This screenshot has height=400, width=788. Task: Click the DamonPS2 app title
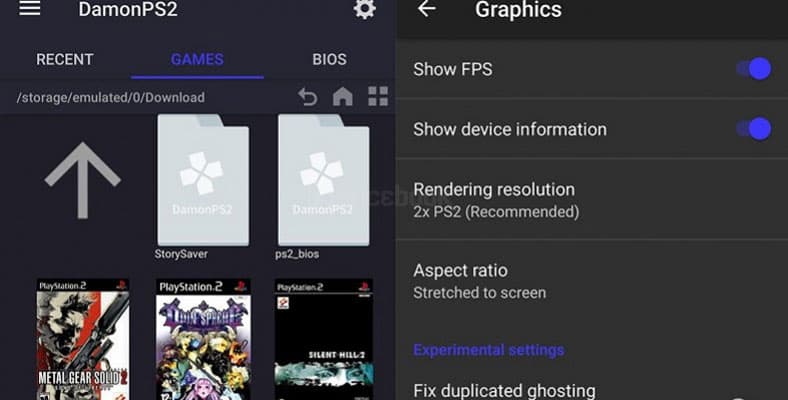click(x=128, y=9)
